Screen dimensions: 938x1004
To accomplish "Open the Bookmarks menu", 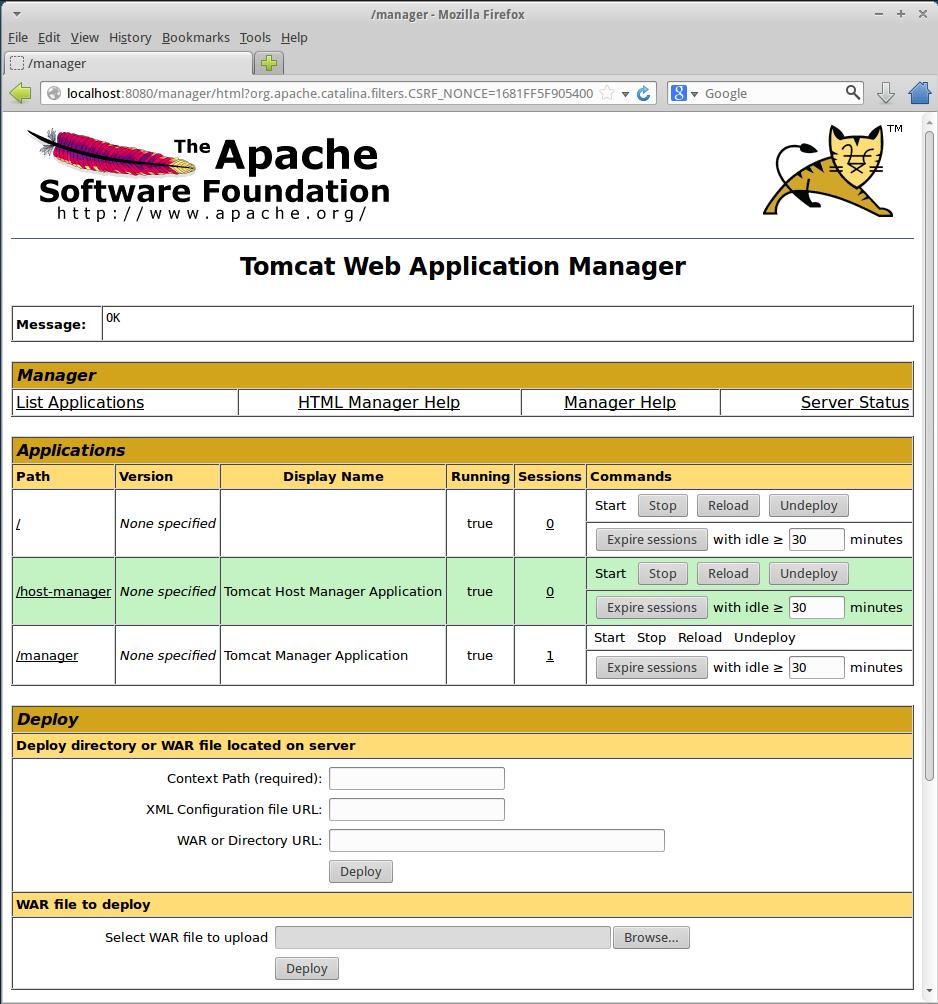I will point(195,37).
